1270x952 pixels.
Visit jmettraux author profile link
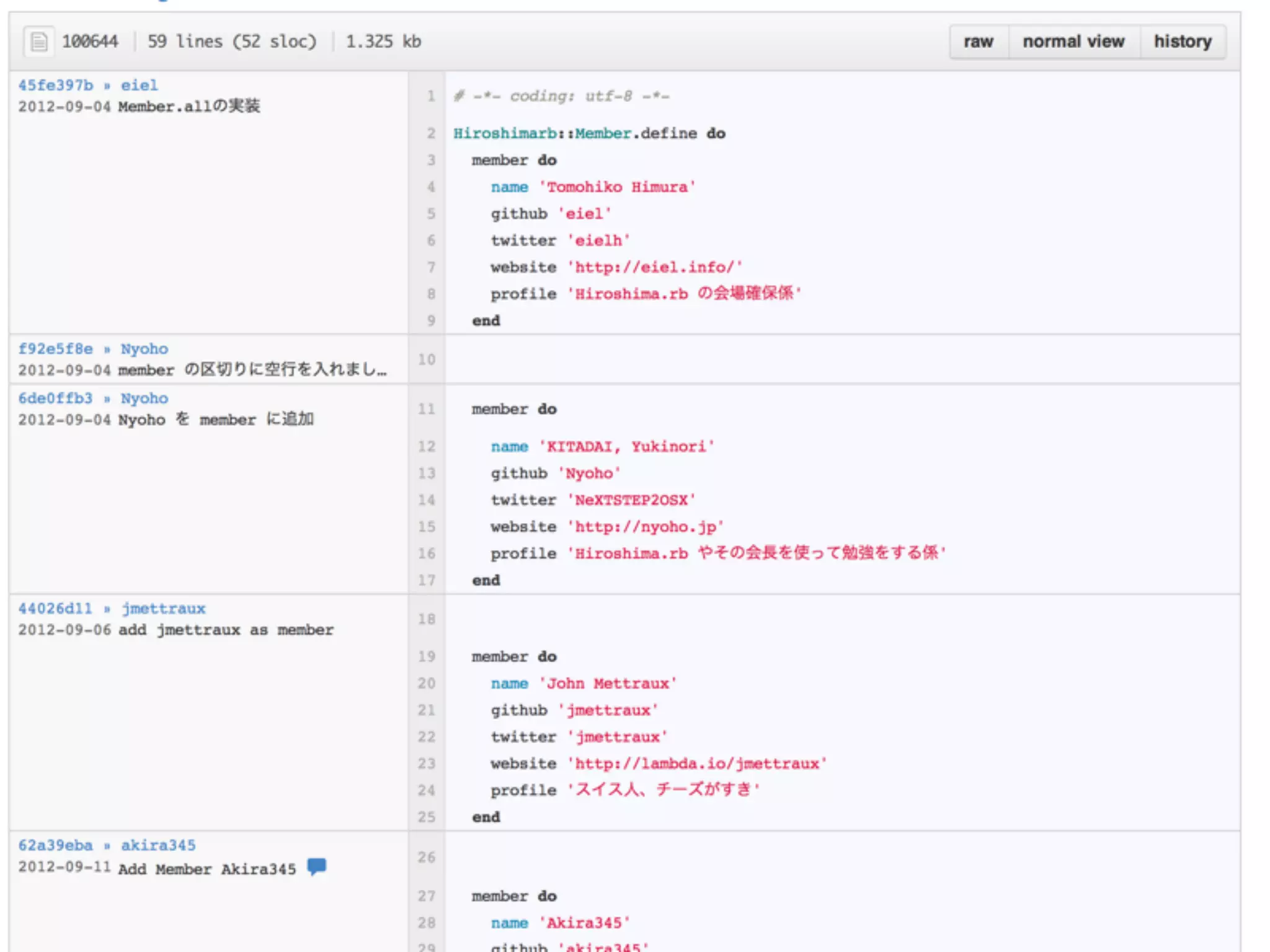pyautogui.click(x=163, y=609)
